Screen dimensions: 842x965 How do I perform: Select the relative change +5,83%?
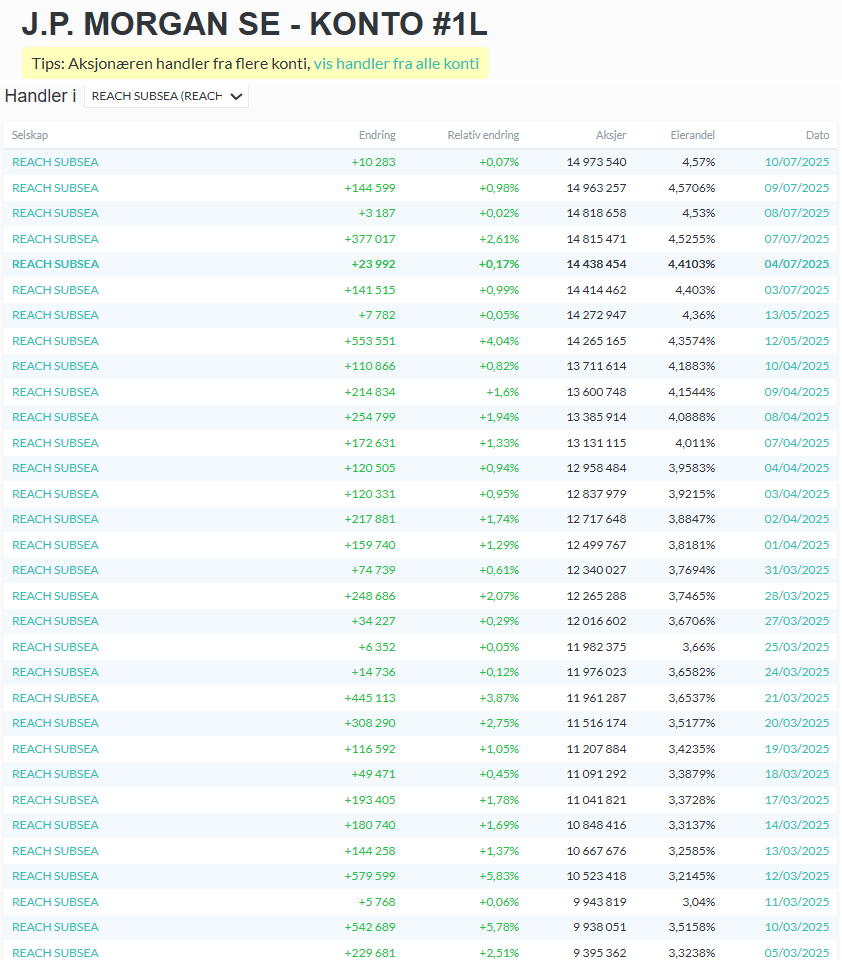(x=499, y=876)
